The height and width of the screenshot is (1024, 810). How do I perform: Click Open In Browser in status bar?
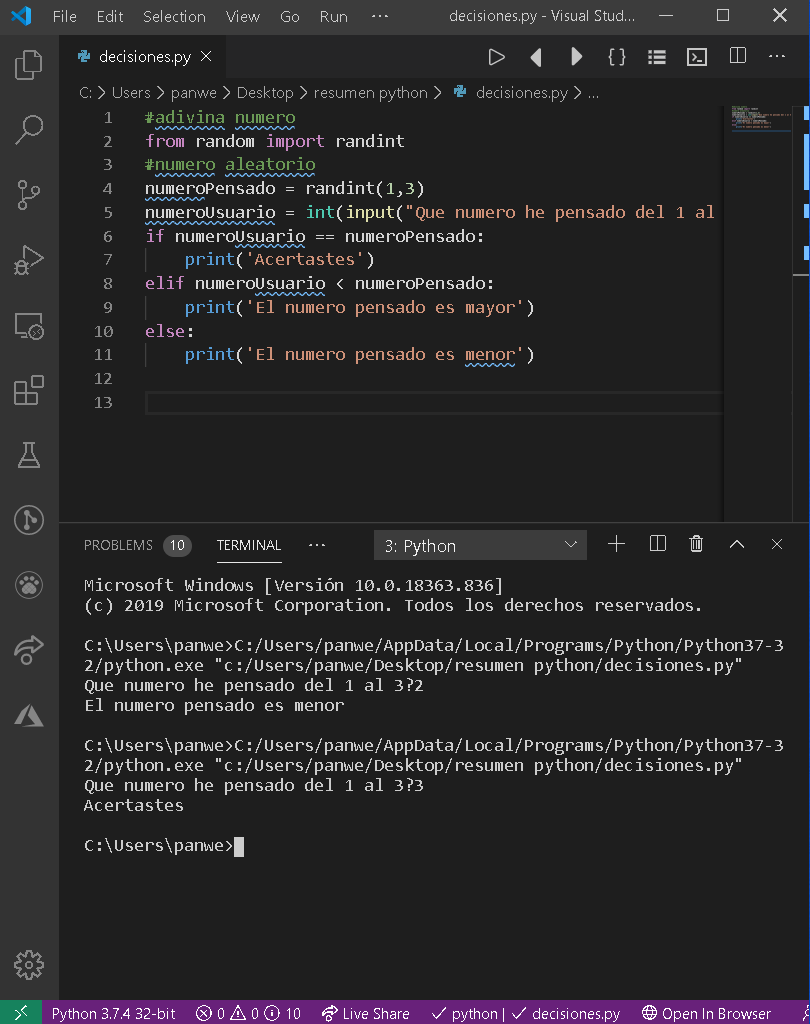coord(706,1013)
